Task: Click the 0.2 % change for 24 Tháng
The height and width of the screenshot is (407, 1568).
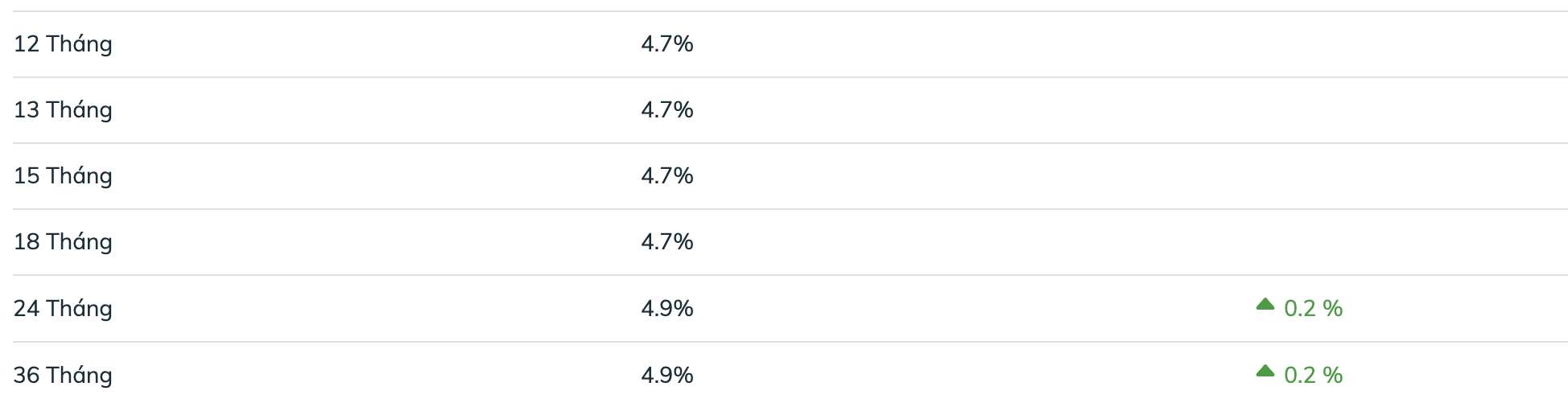Action: [x=1314, y=309]
